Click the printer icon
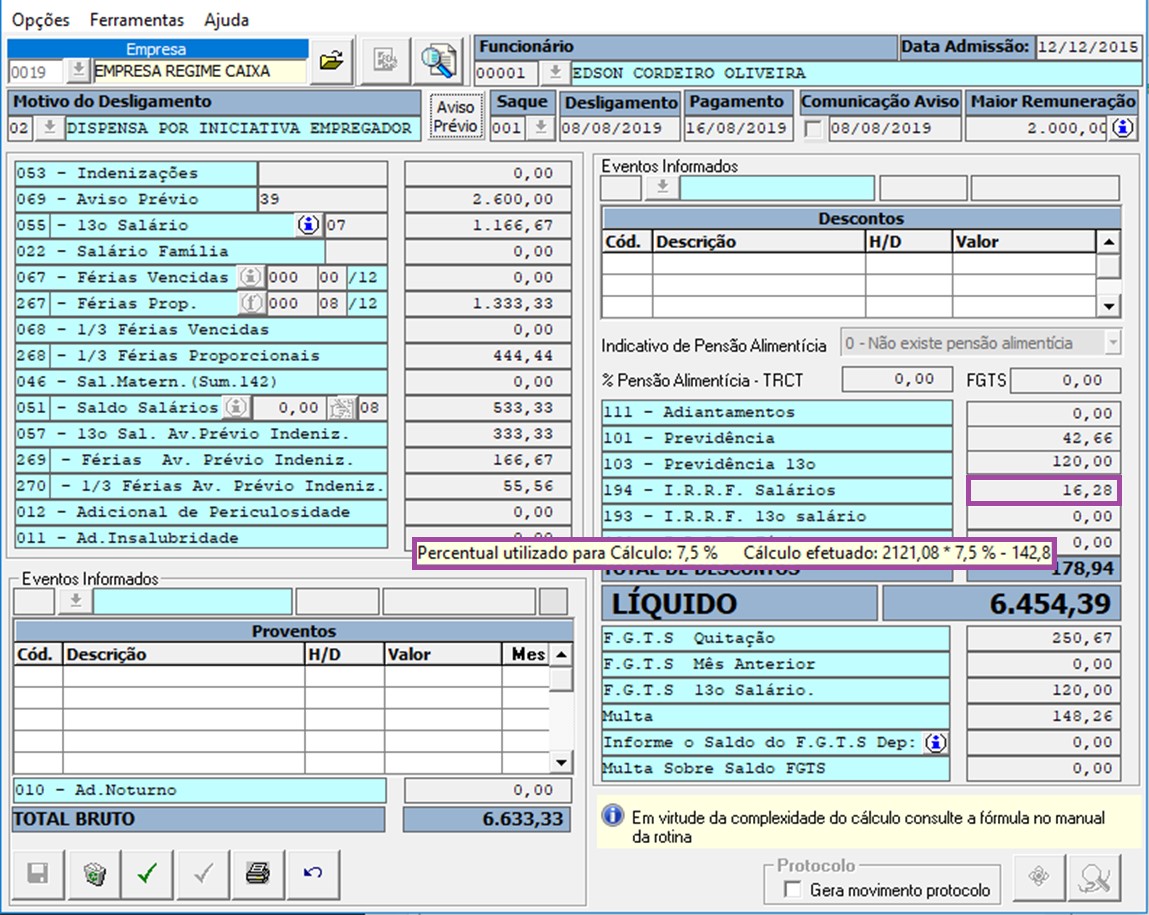The height and width of the screenshot is (915, 1149). 257,874
